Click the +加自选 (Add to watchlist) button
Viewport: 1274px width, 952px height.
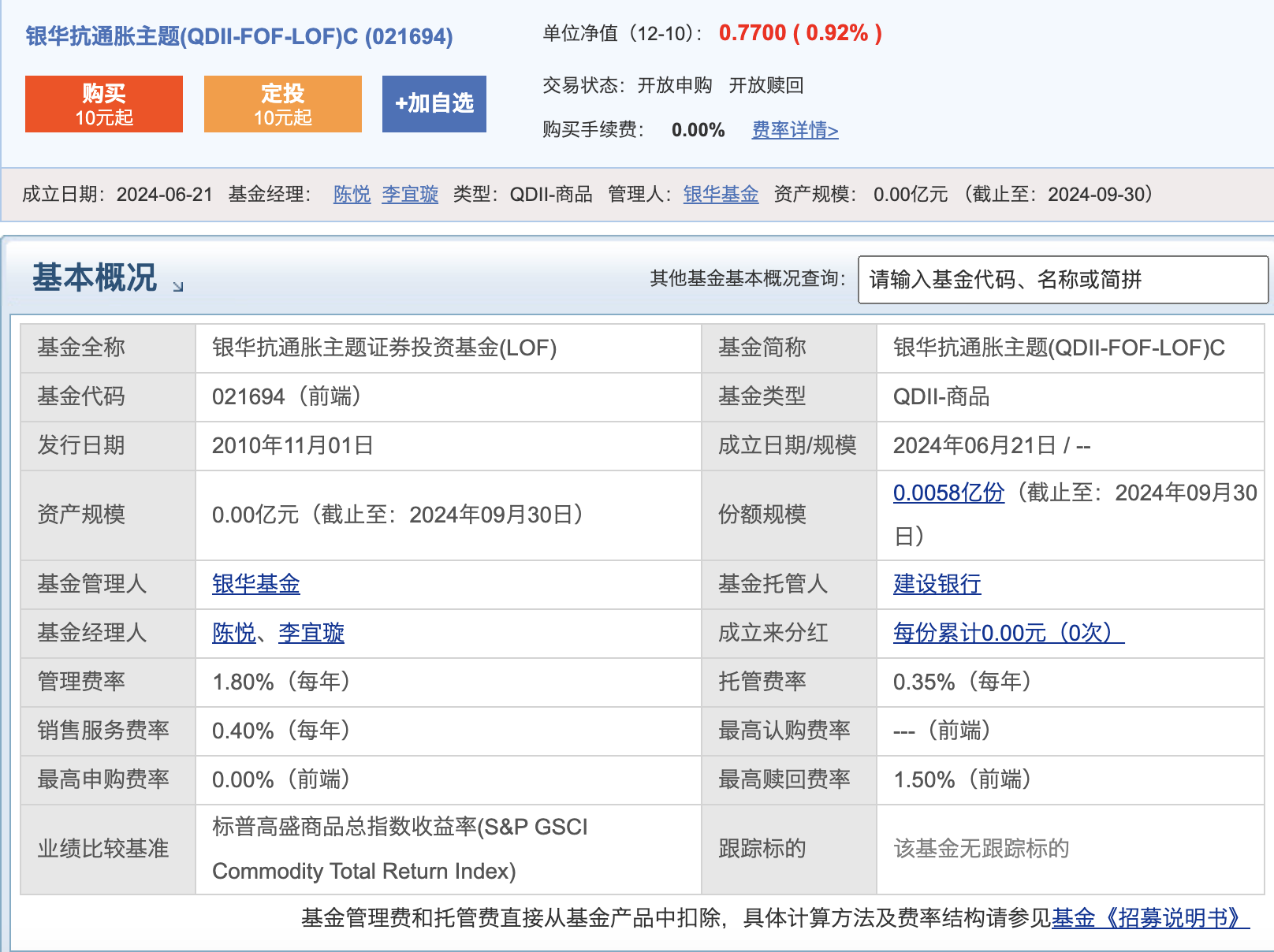pos(434,103)
